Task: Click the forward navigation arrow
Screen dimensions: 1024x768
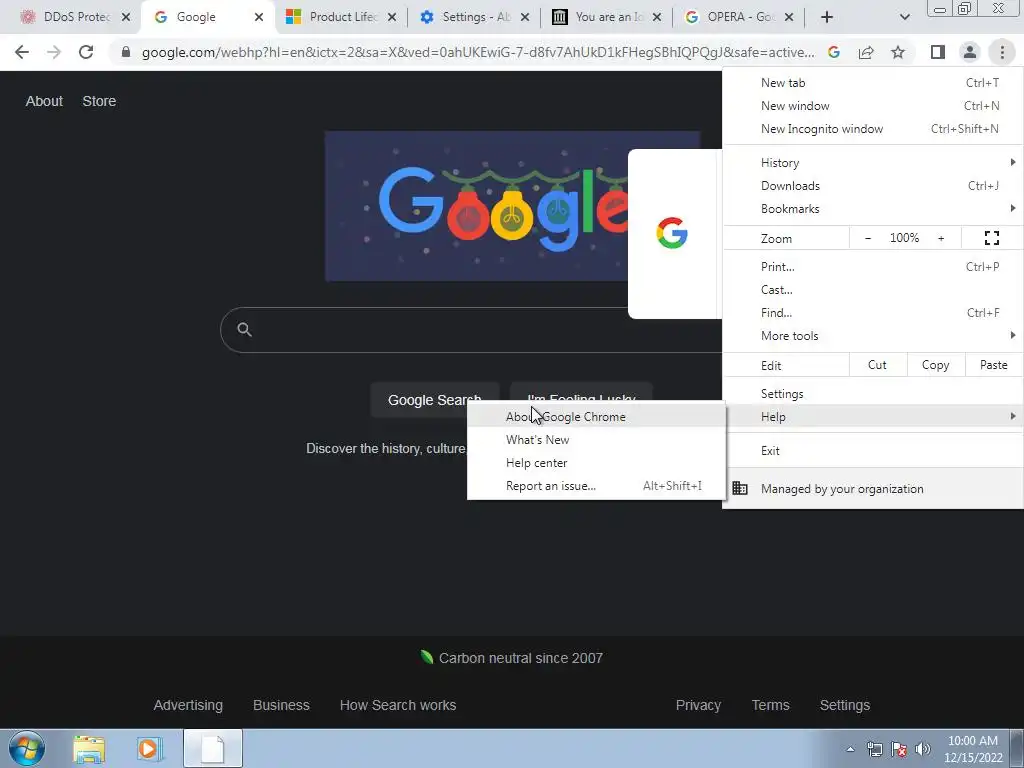Action: (x=54, y=52)
